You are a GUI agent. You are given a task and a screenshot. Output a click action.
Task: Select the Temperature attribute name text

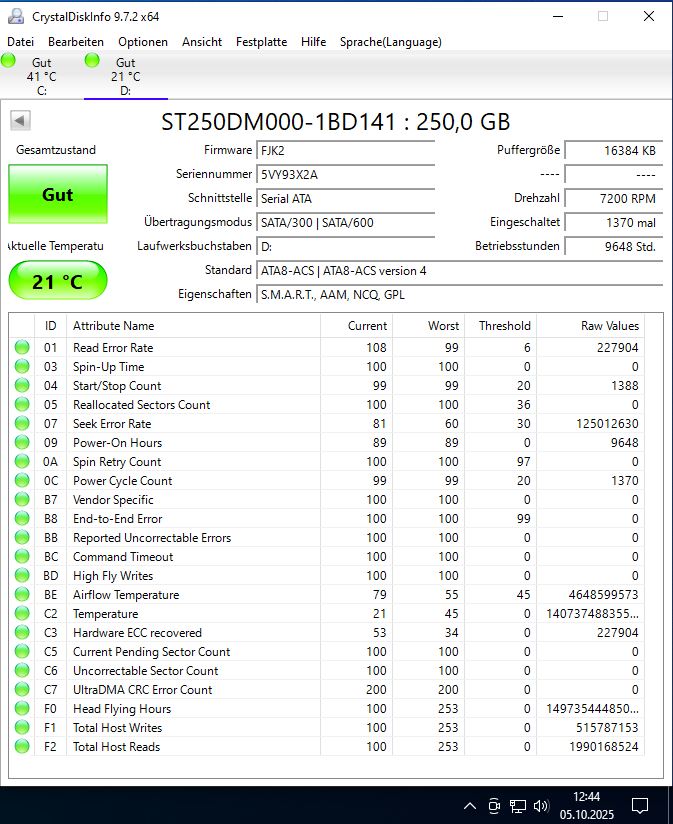106,614
